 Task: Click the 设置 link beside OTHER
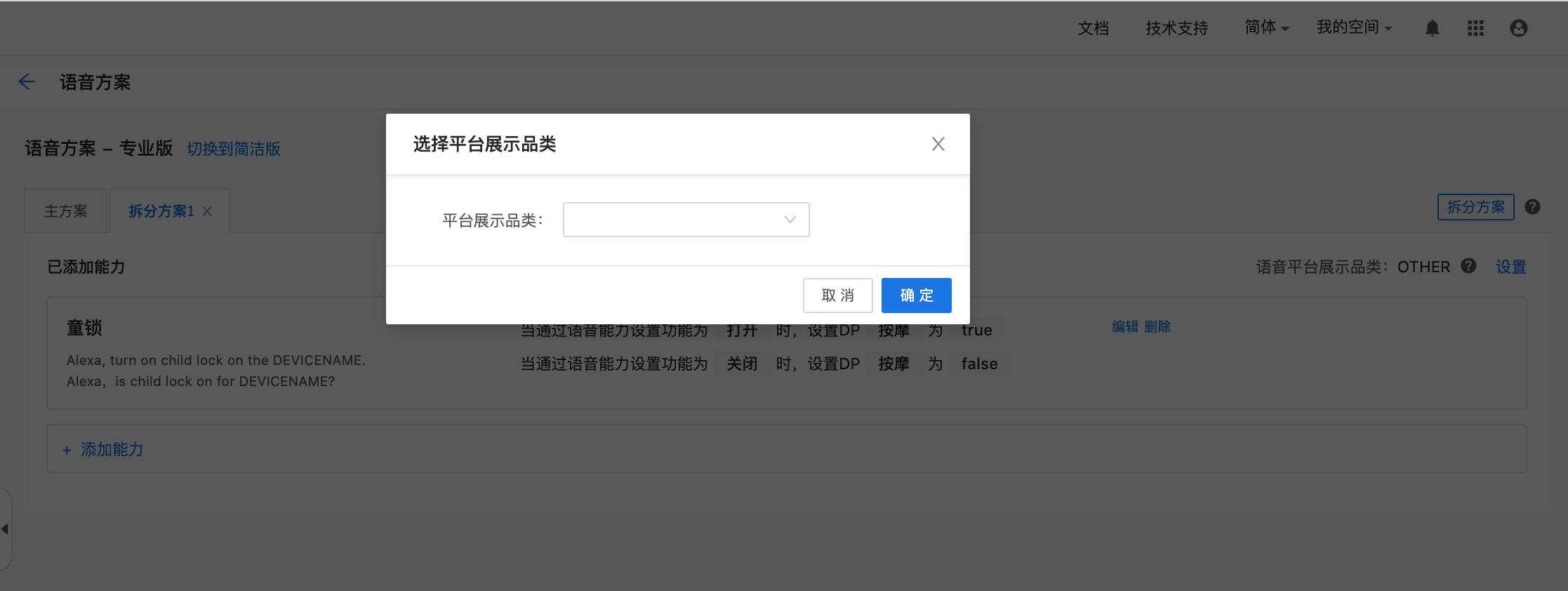click(x=1510, y=267)
